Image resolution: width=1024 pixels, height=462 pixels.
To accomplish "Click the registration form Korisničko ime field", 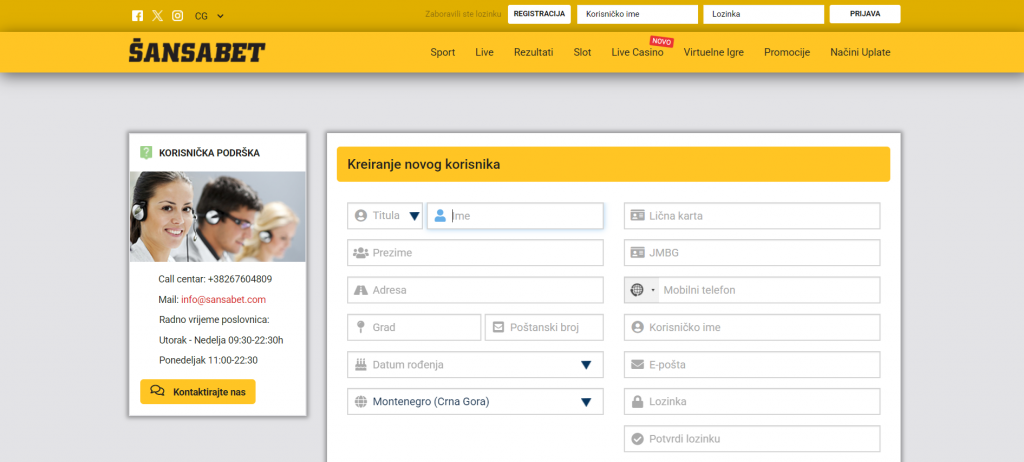I will 752,327.
